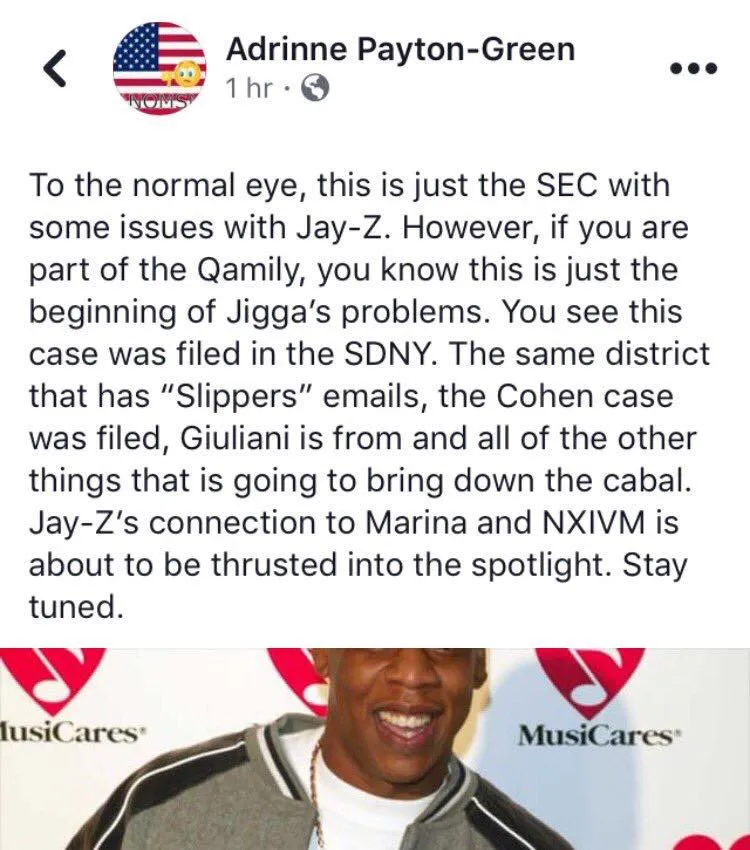Open the attached photo of the smiling man
Viewport: 750px width, 850px height.
tap(375, 749)
